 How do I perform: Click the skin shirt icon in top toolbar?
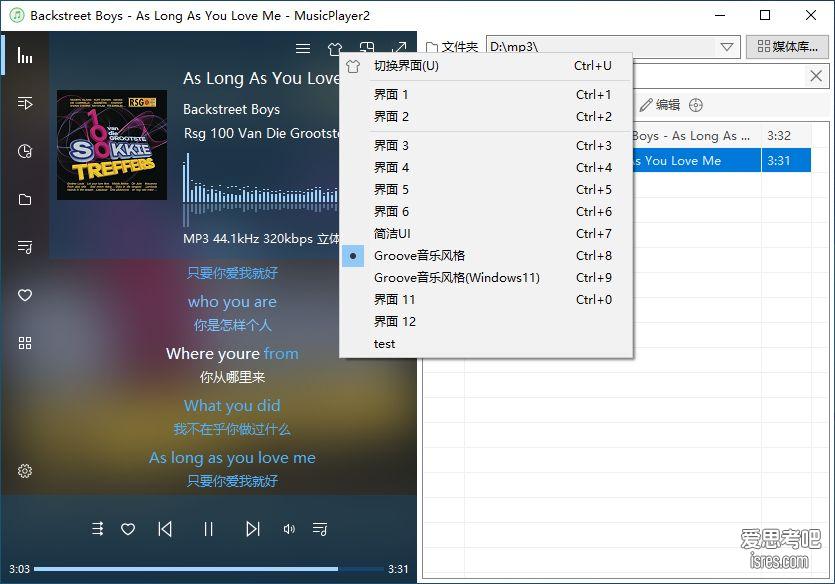pyautogui.click(x=334, y=48)
